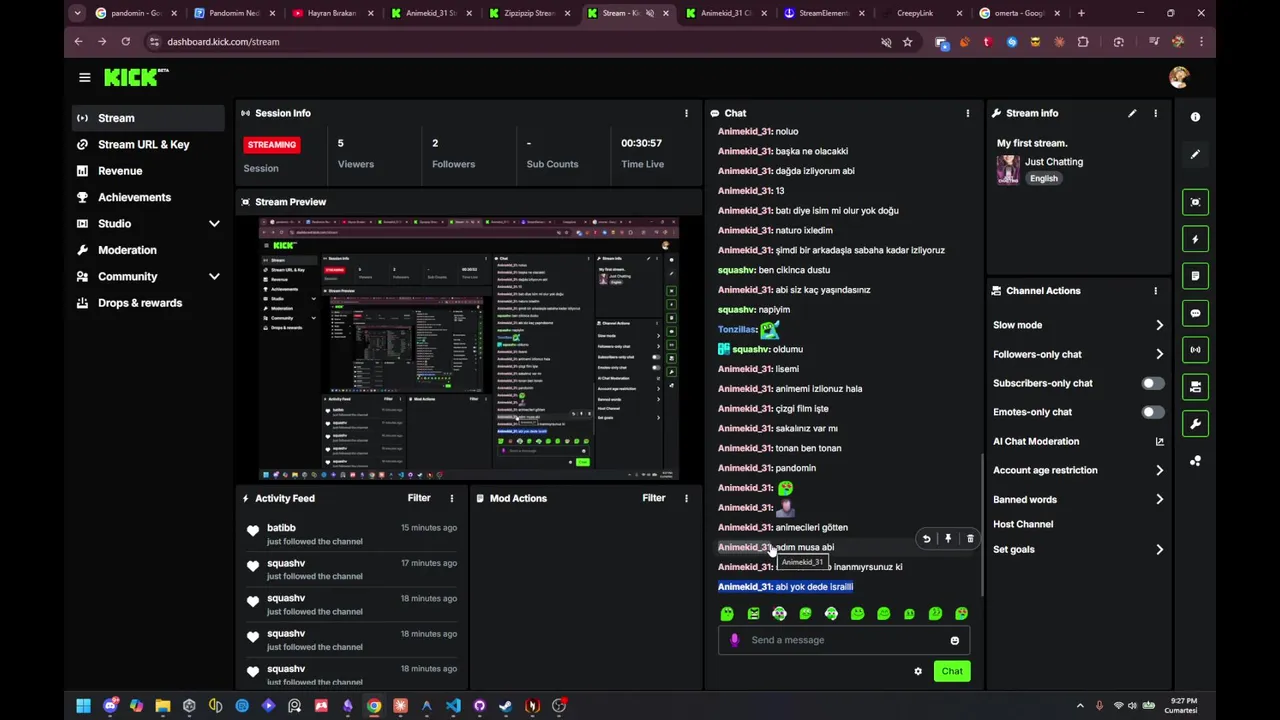Open Slow mode settings arrow
The height and width of the screenshot is (720, 1280).
1159,325
